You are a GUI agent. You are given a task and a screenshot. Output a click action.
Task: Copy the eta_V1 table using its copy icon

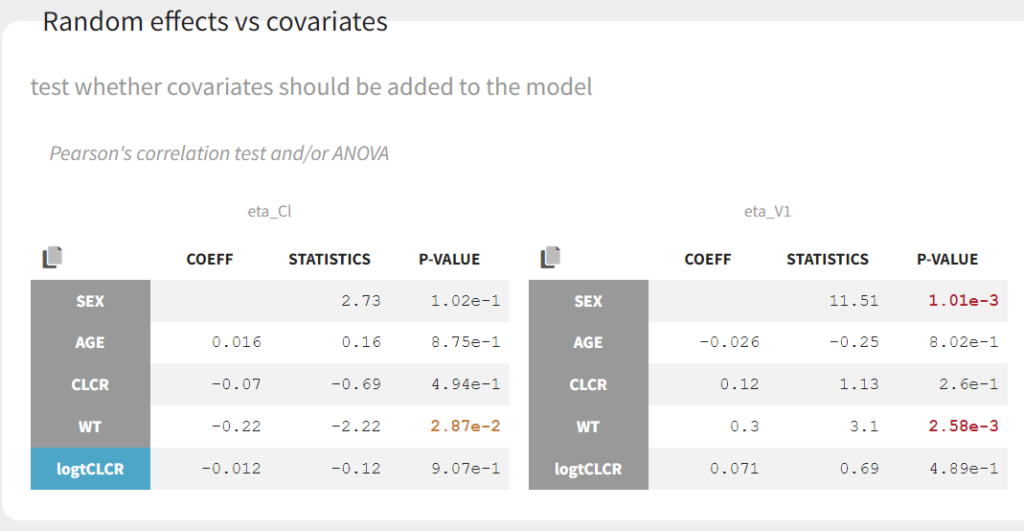click(550, 258)
